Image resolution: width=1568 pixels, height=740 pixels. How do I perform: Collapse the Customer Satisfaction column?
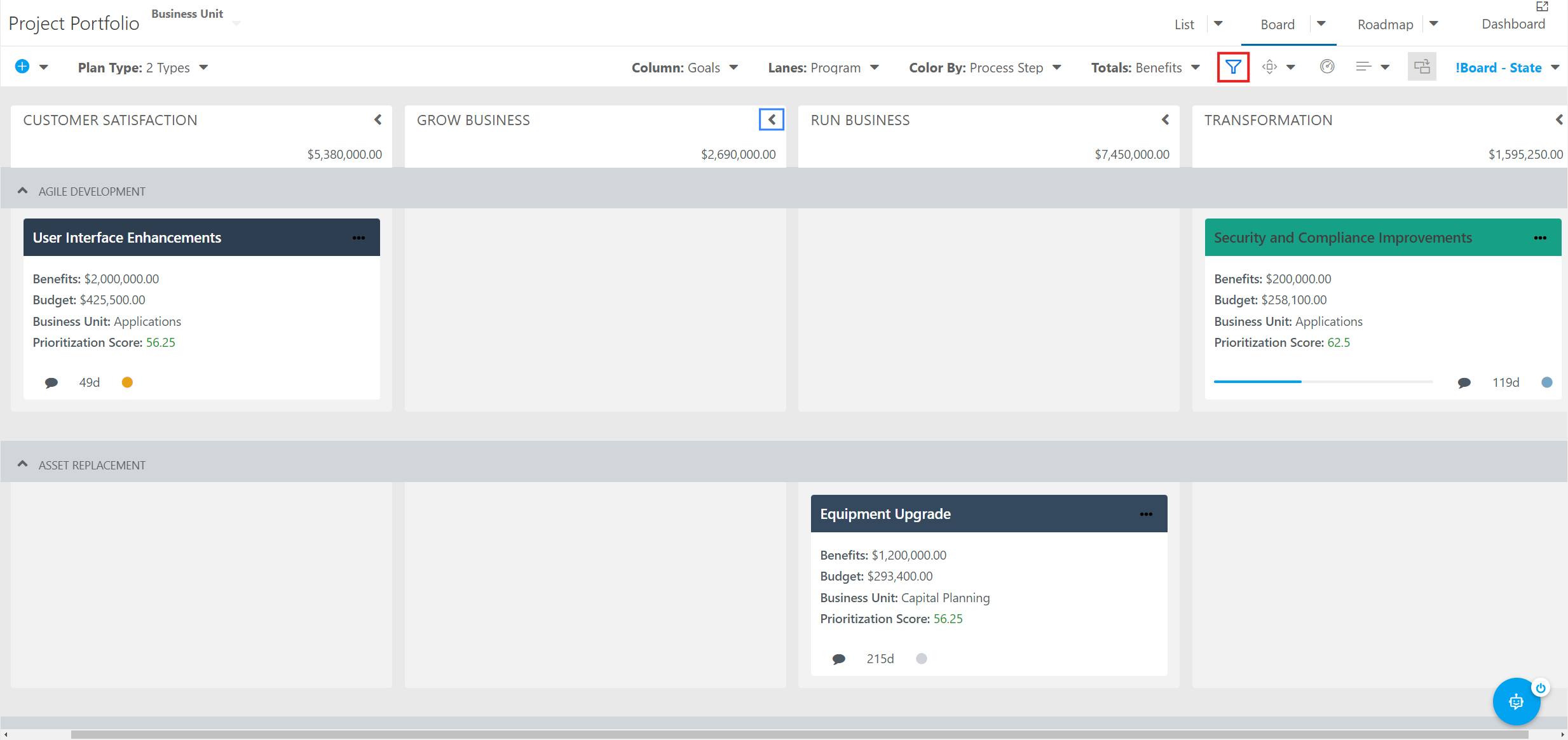coord(378,119)
